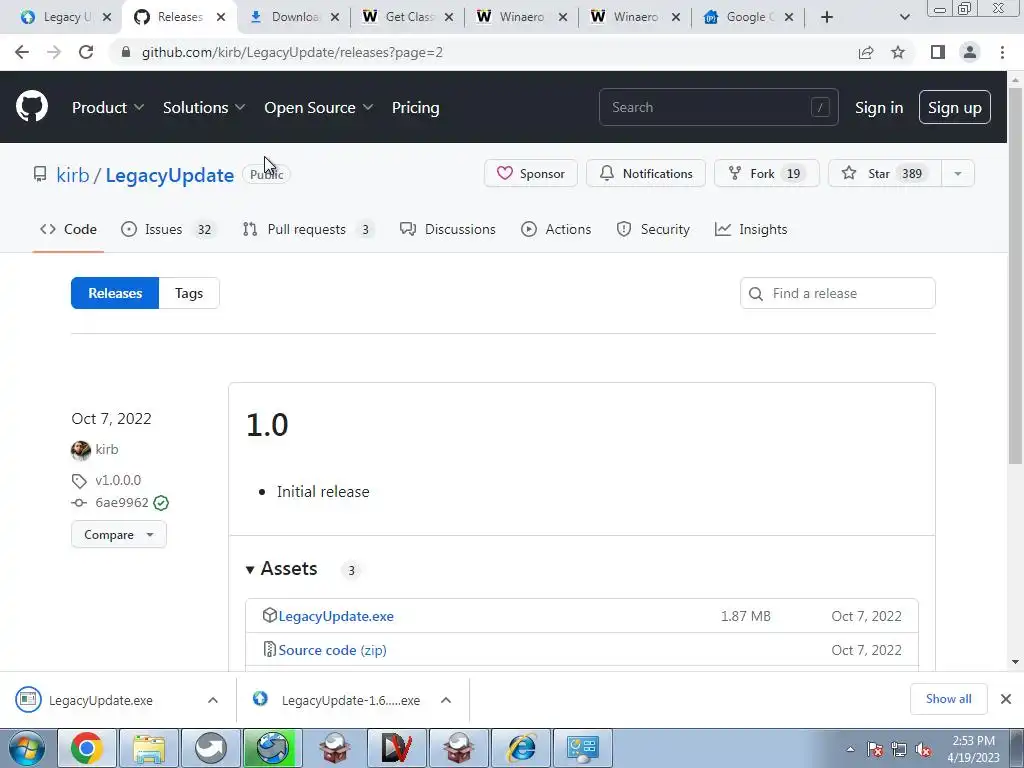The width and height of the screenshot is (1024, 768).
Task: Click the volume icon in system tray
Action: pyautogui.click(x=923, y=750)
